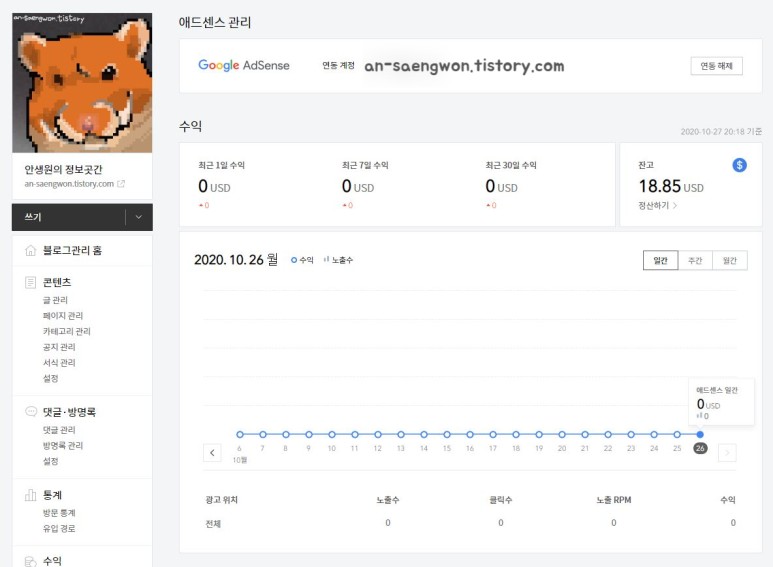Open the blog external link icon

pos(121,184)
